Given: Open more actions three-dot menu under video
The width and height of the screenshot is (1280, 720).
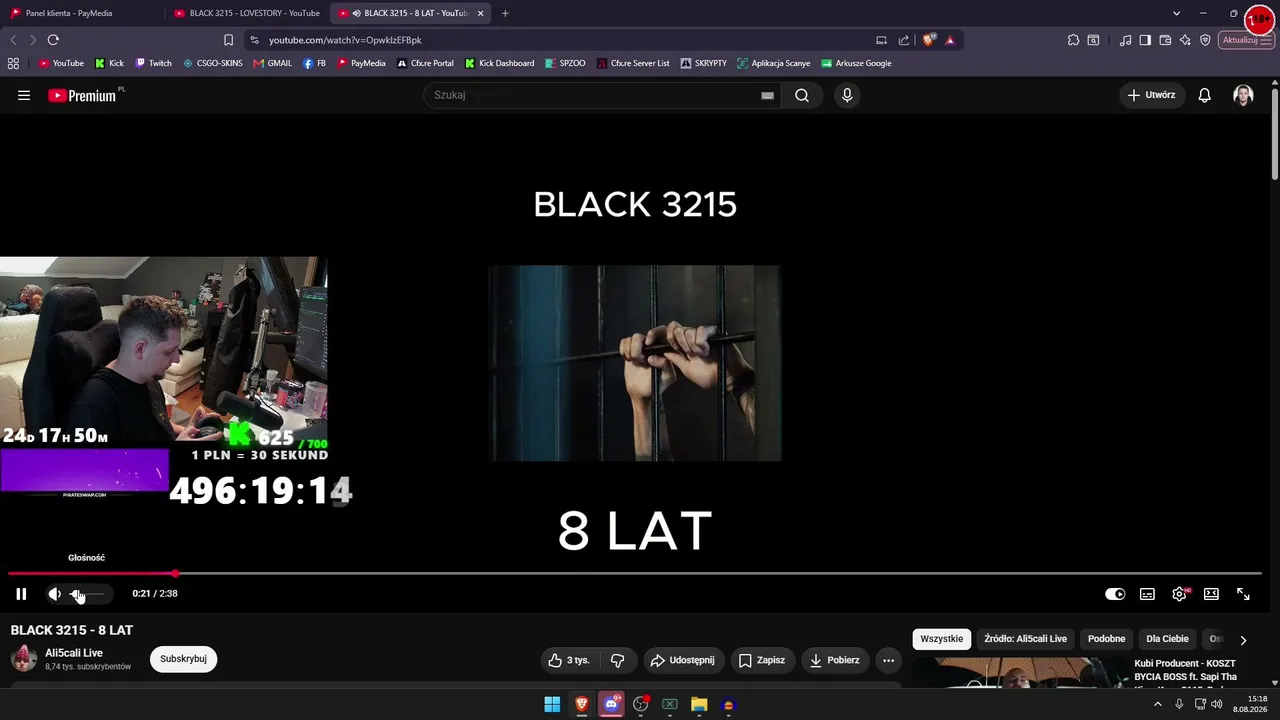Looking at the screenshot, I should [x=888, y=660].
